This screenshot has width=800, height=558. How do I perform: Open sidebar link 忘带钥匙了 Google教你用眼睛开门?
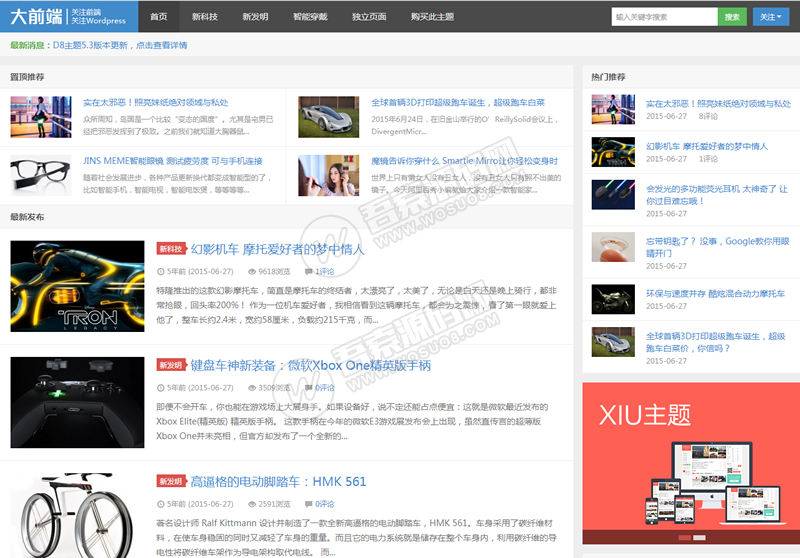(x=717, y=247)
